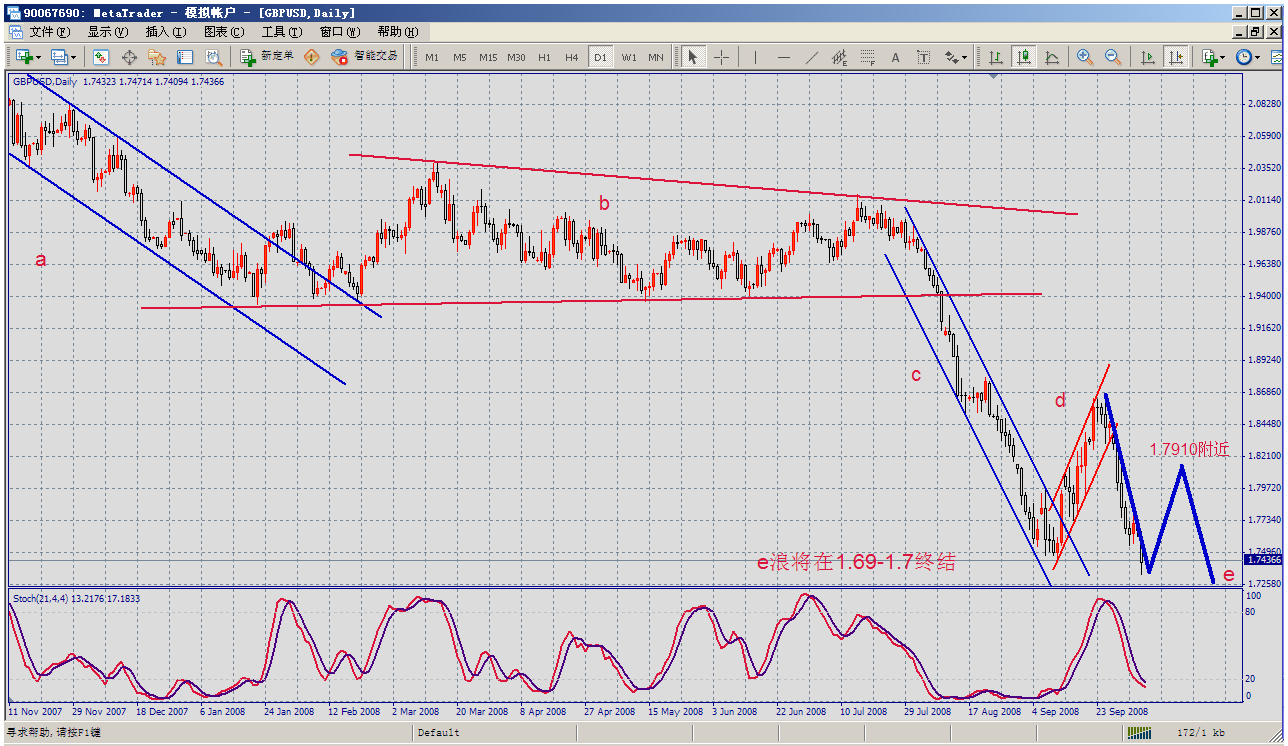Screen dimensions: 1288x746
Task: Open the 帮助(H) menu
Action: [398, 31]
